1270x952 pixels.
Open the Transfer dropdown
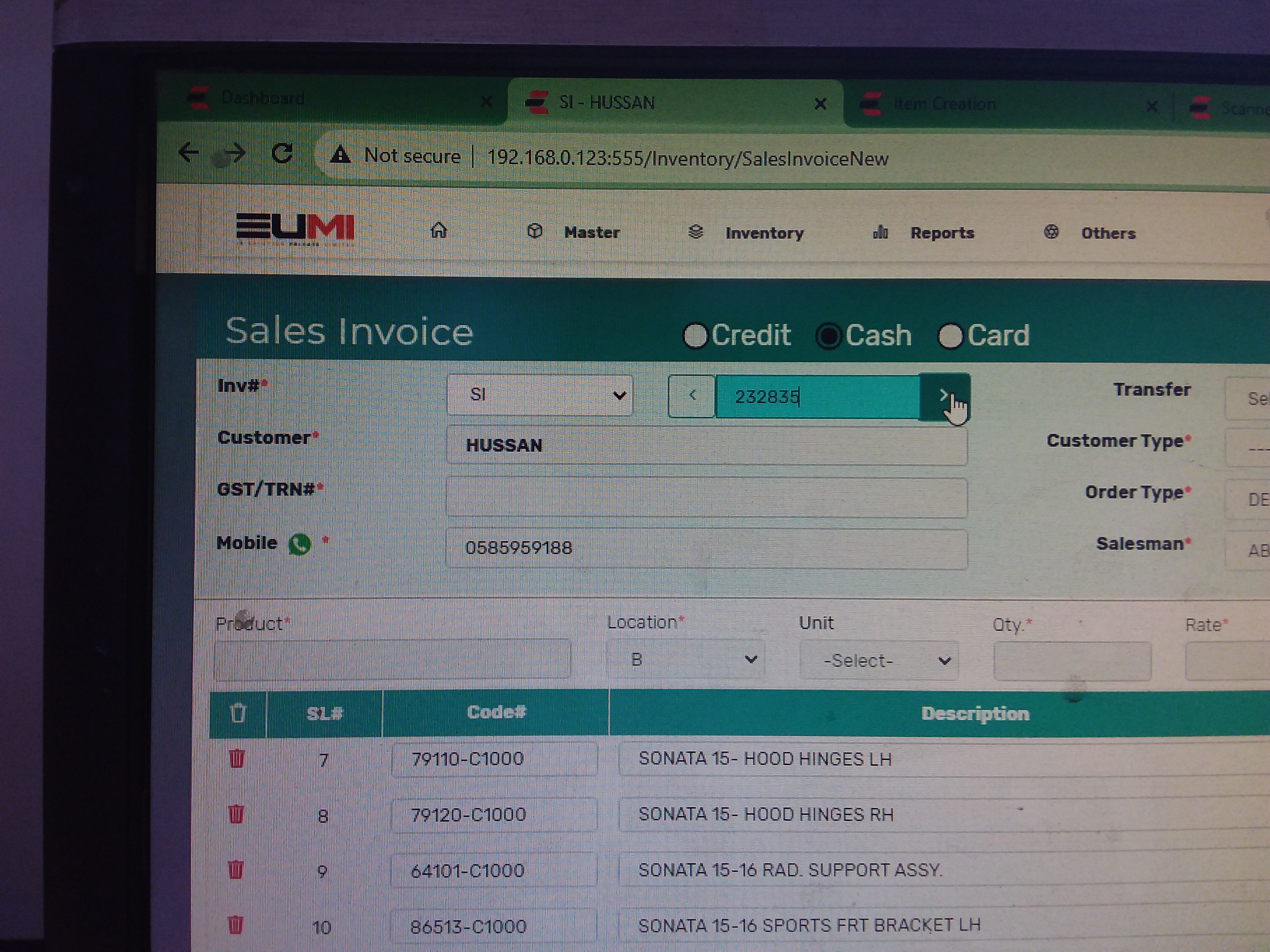(x=1247, y=398)
